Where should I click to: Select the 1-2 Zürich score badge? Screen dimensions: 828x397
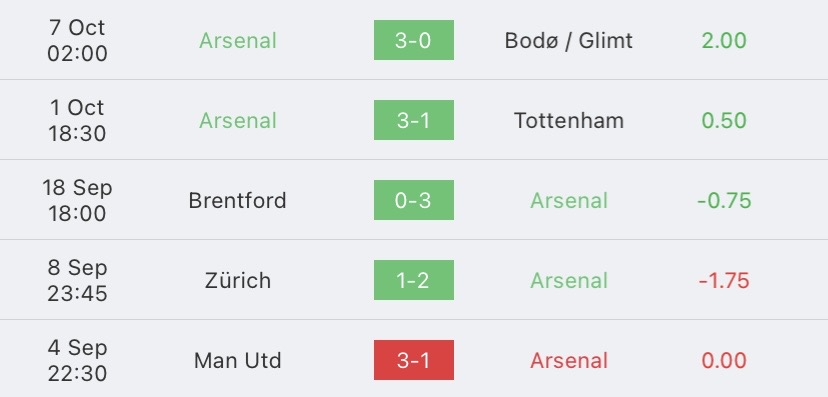pos(413,280)
